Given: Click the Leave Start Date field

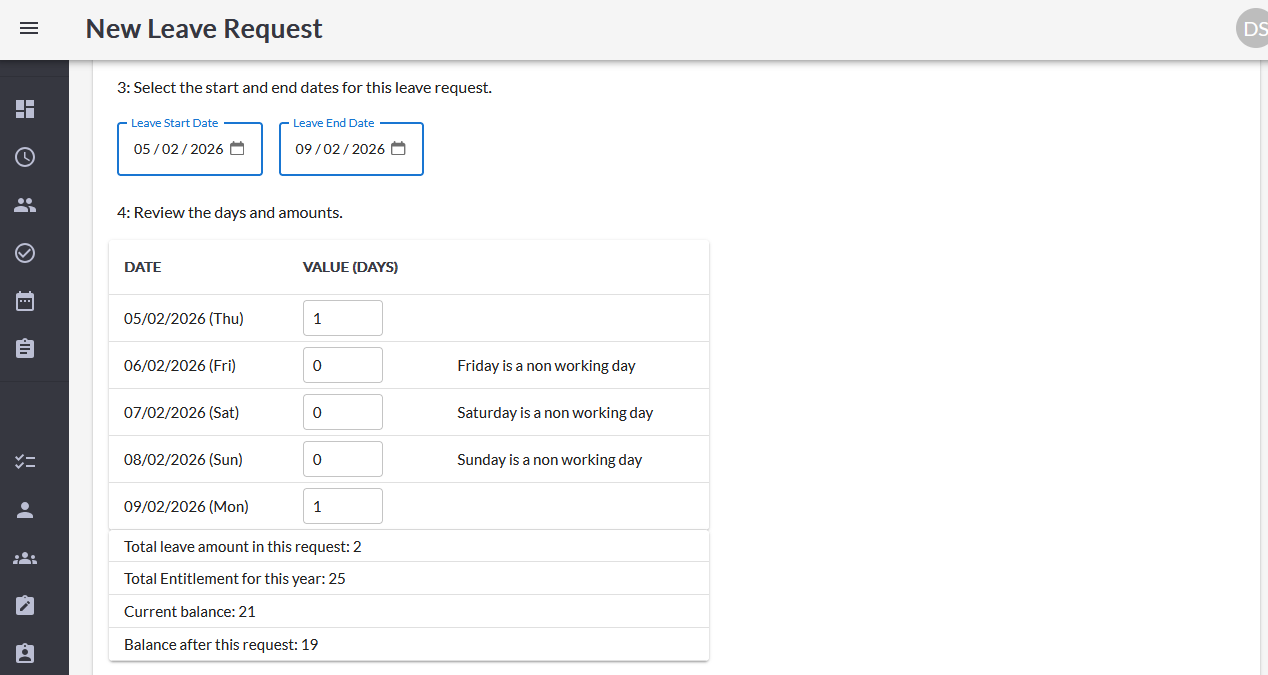Looking at the screenshot, I should point(178,149).
